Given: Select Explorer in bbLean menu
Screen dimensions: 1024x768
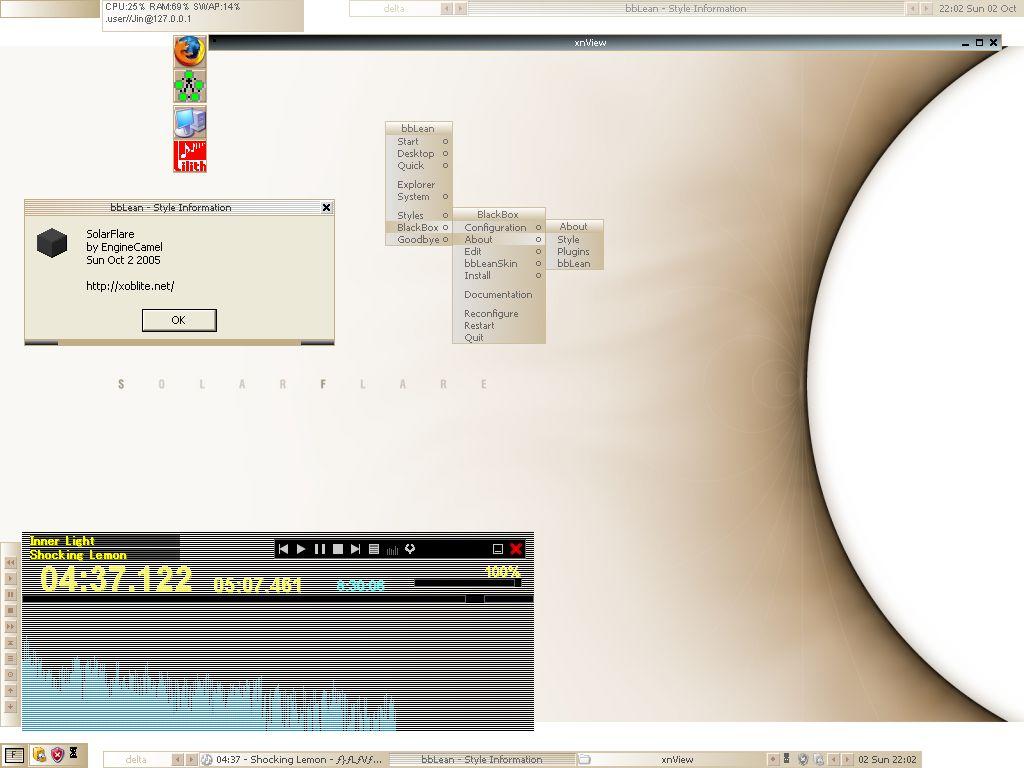Looking at the screenshot, I should (x=419, y=185).
